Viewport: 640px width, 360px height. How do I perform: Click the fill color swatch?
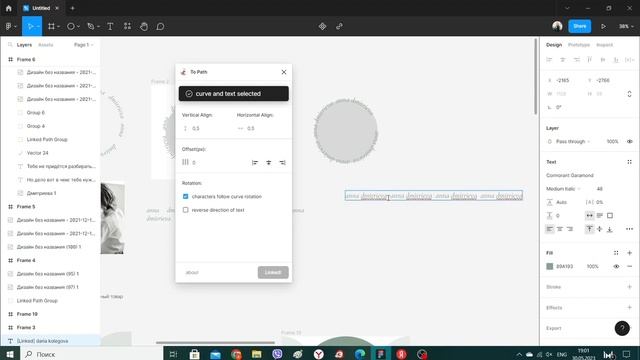[550, 267]
